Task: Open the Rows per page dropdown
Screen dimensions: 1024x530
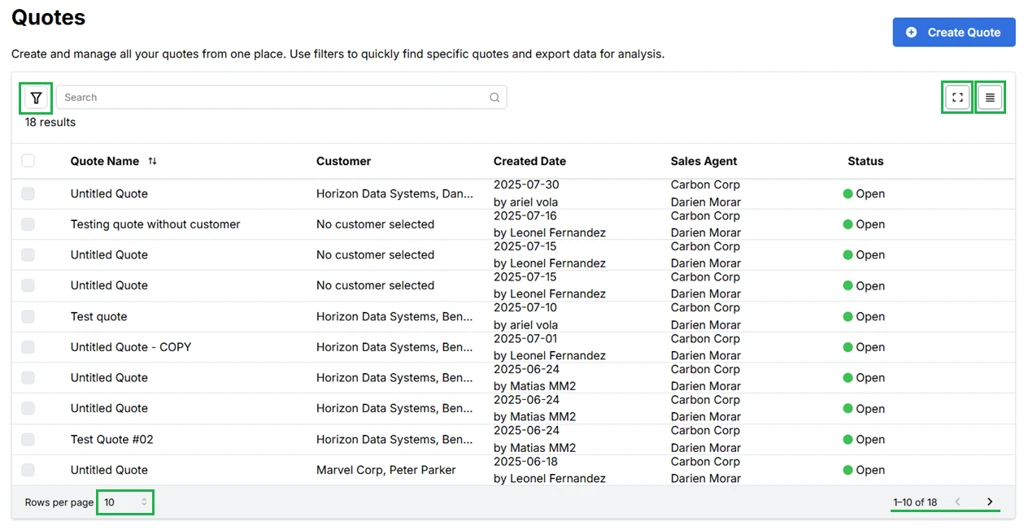Action: click(x=125, y=502)
